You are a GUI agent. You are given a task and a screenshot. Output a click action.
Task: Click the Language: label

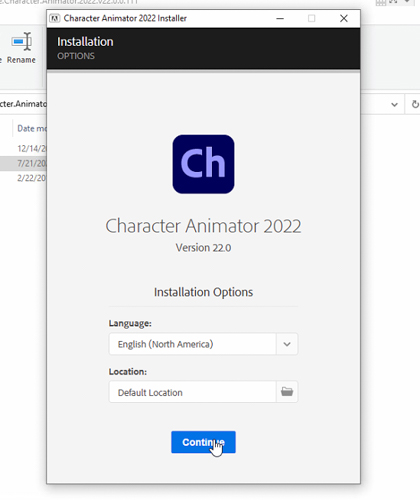[130, 323]
